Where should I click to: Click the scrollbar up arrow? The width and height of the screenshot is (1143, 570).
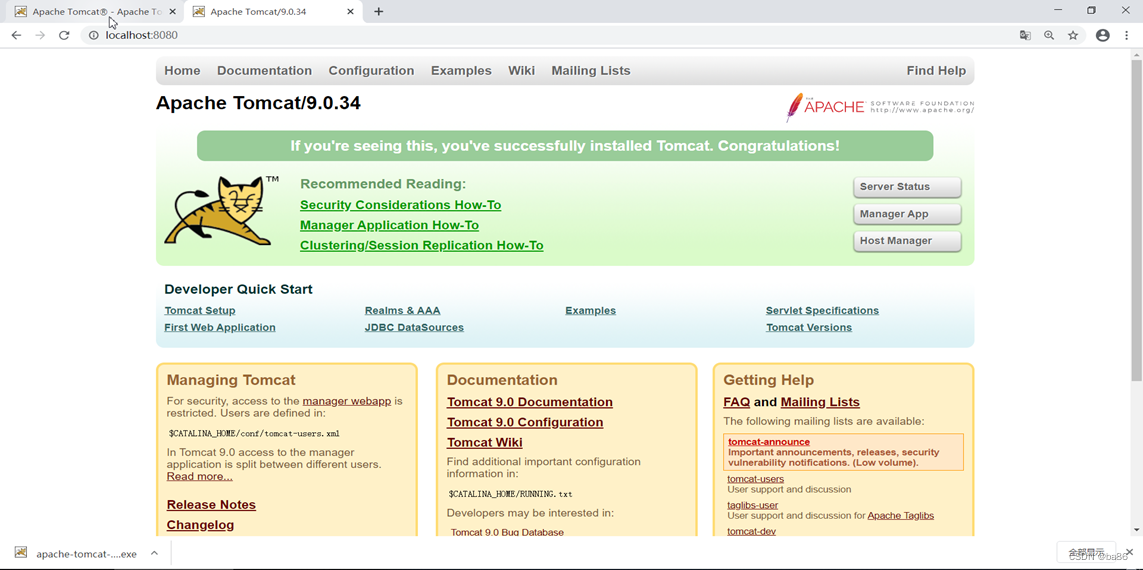(1136, 54)
